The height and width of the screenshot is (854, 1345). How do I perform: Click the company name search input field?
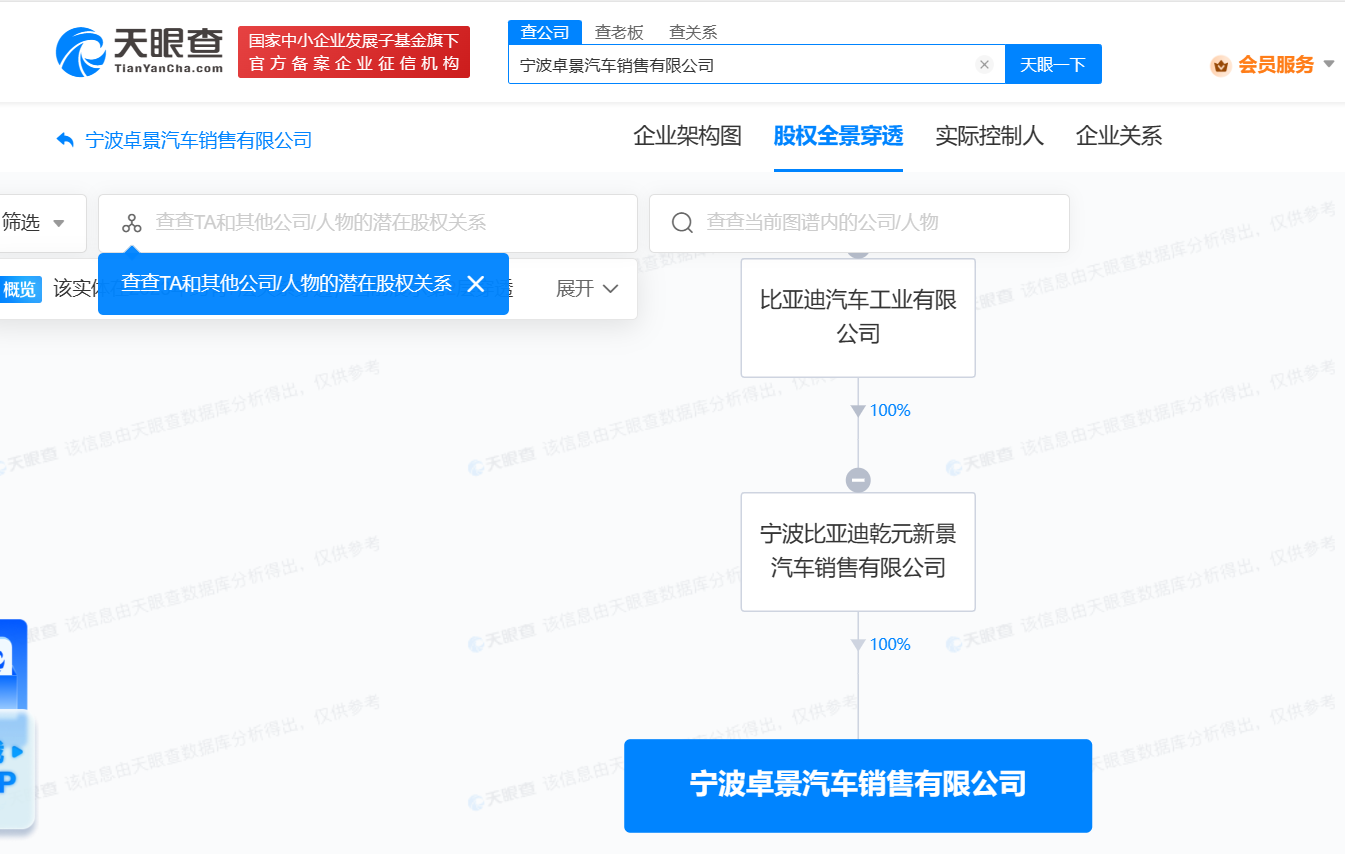tap(750, 63)
